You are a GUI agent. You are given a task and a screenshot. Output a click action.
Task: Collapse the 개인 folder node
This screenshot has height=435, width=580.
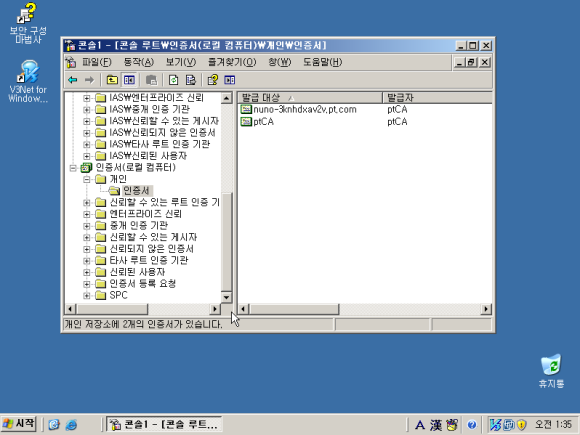tap(87, 179)
